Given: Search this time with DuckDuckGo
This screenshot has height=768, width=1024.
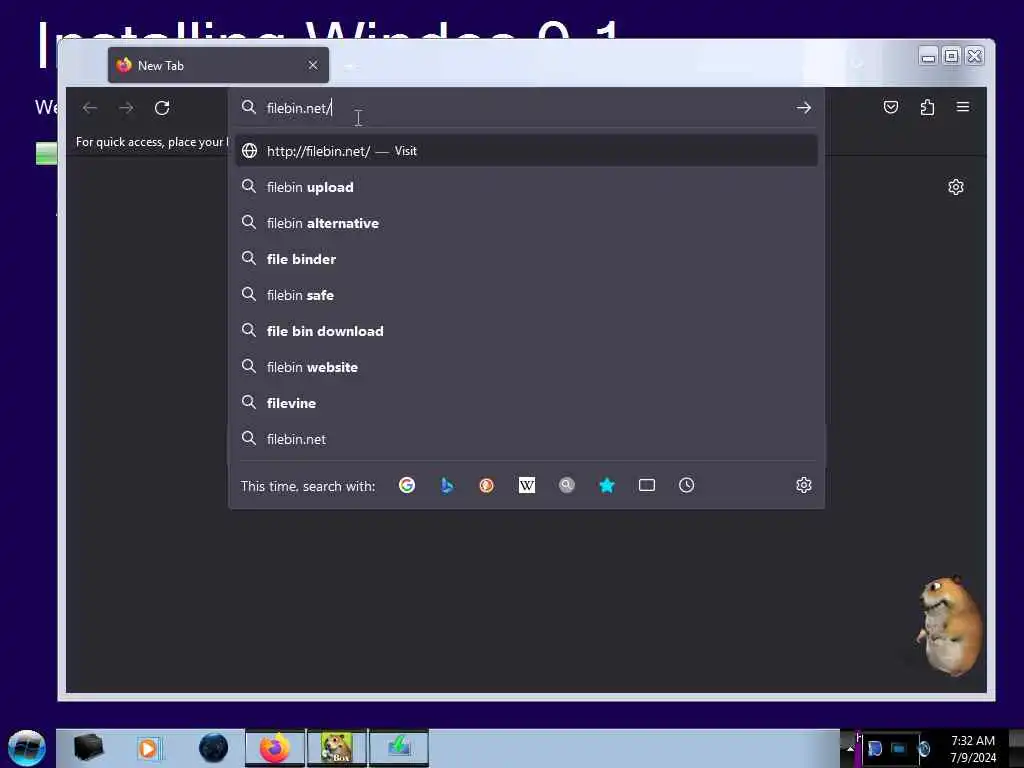Looking at the screenshot, I should (x=487, y=485).
